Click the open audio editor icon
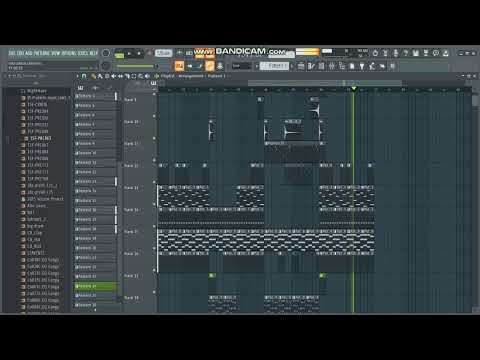The width and height of the screenshot is (480, 360). [386, 53]
